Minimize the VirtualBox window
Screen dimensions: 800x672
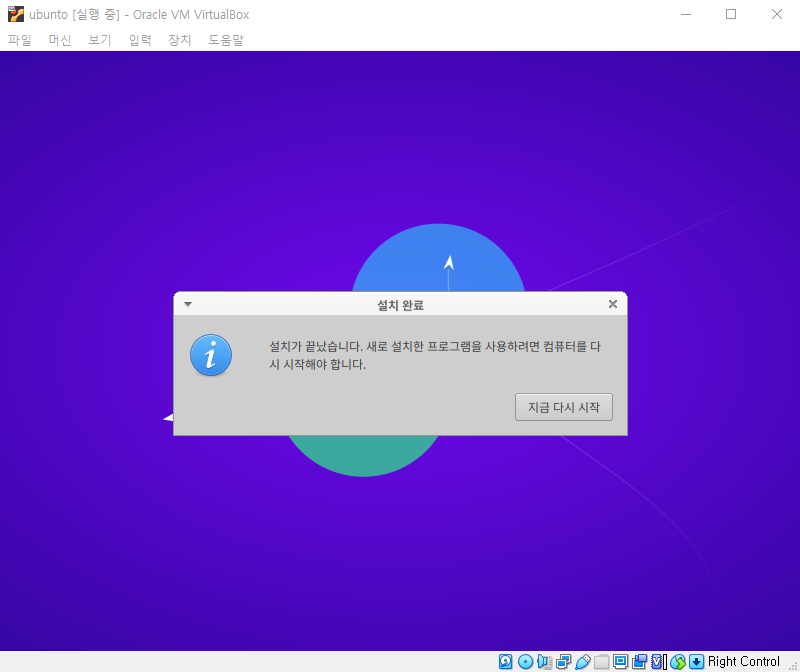(x=686, y=14)
